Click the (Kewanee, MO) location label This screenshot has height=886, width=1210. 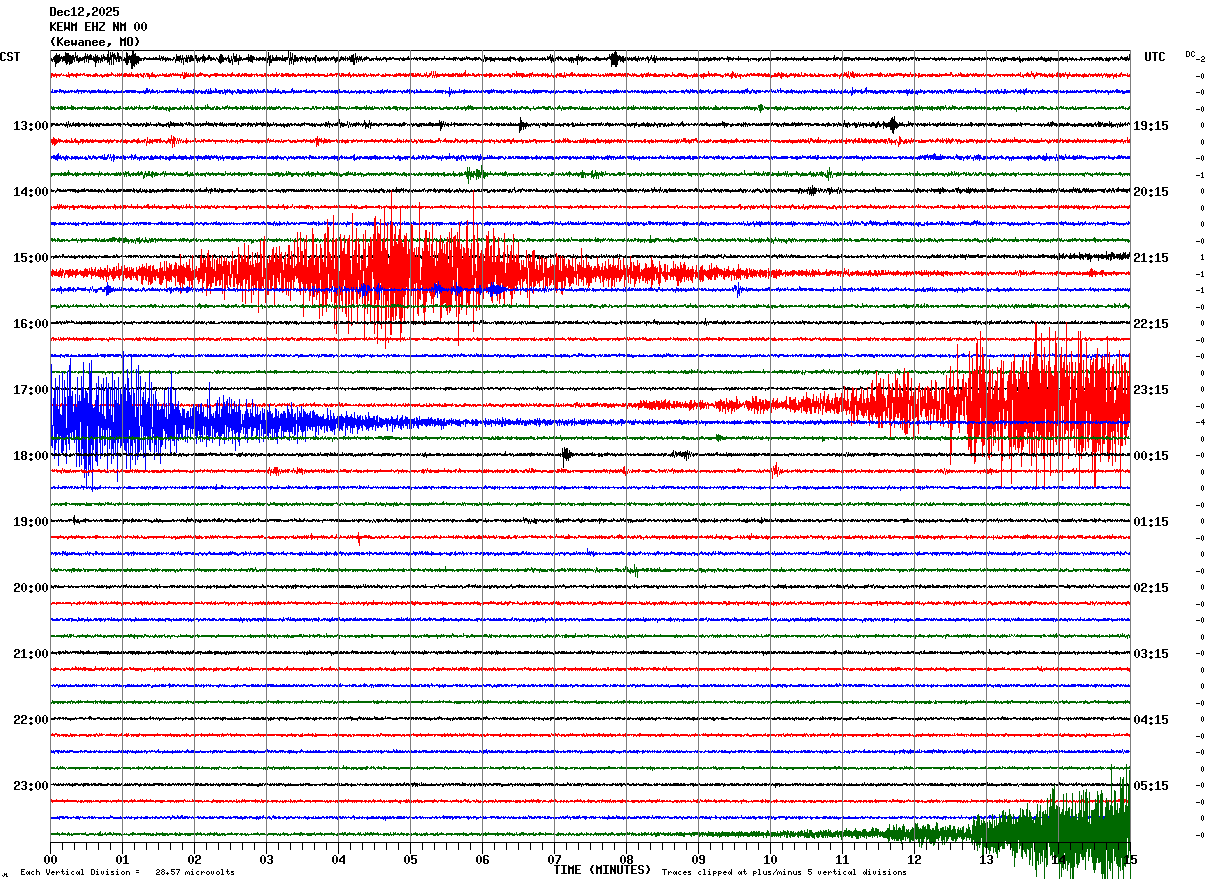[95, 42]
